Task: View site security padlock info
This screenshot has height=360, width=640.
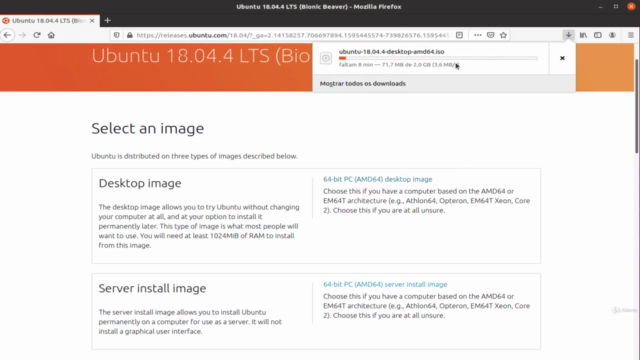Action: point(129,35)
